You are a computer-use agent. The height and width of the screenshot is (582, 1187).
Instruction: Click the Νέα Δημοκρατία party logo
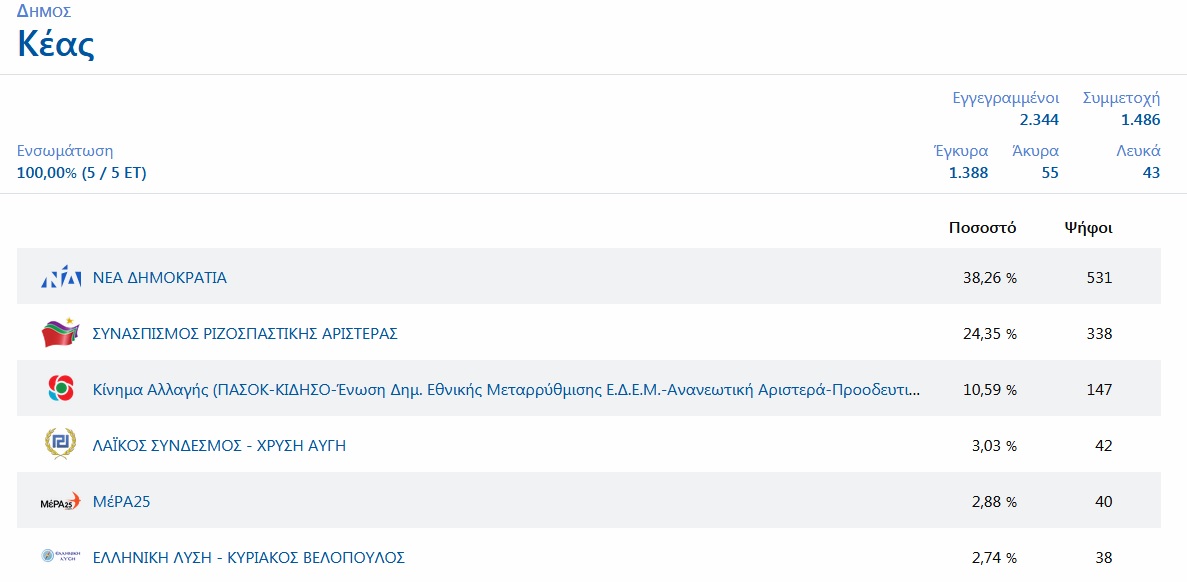point(60,278)
